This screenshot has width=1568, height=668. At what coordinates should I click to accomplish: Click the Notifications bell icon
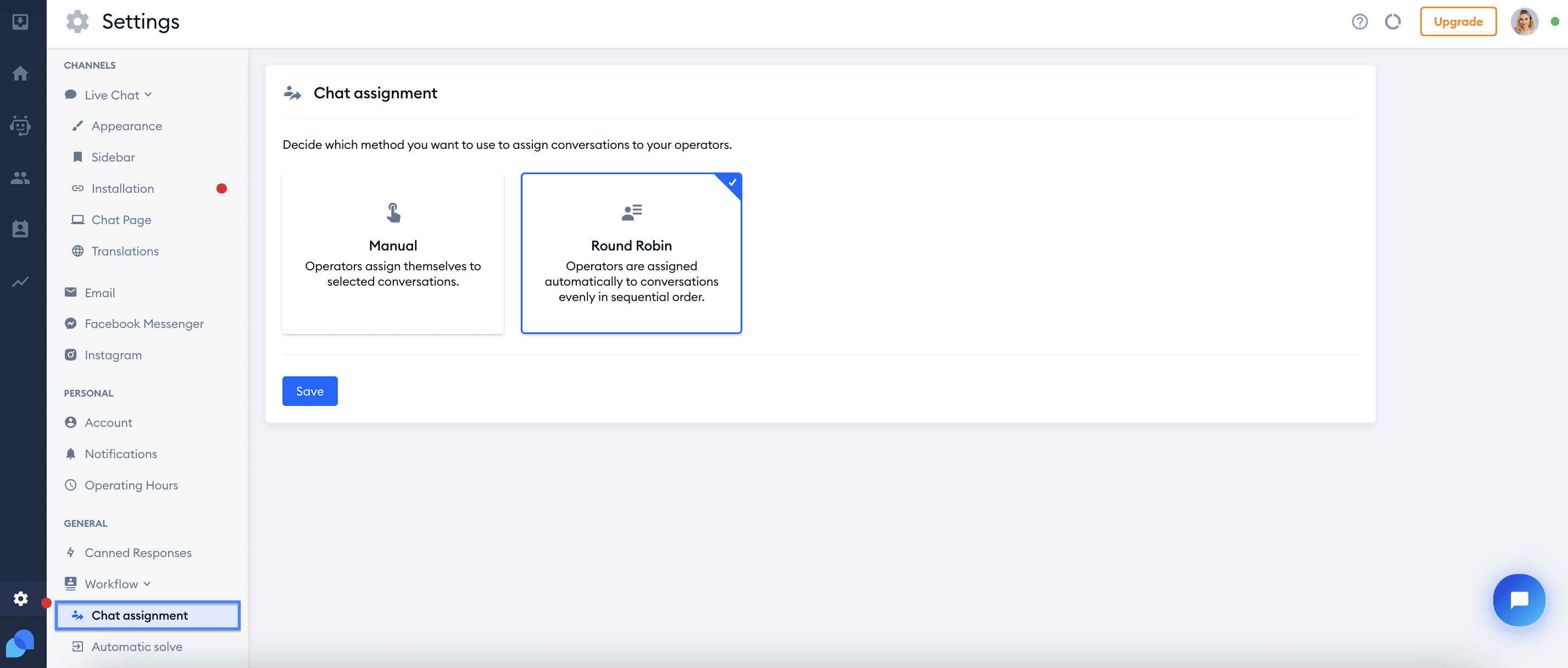pyautogui.click(x=71, y=454)
